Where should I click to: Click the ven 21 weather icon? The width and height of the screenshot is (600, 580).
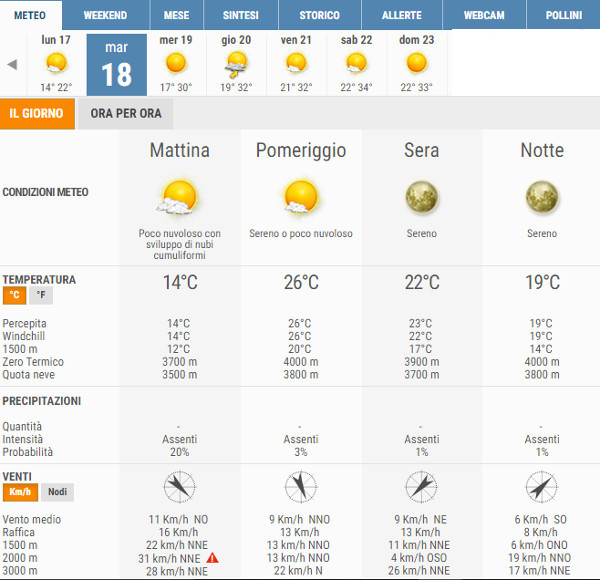point(296,63)
